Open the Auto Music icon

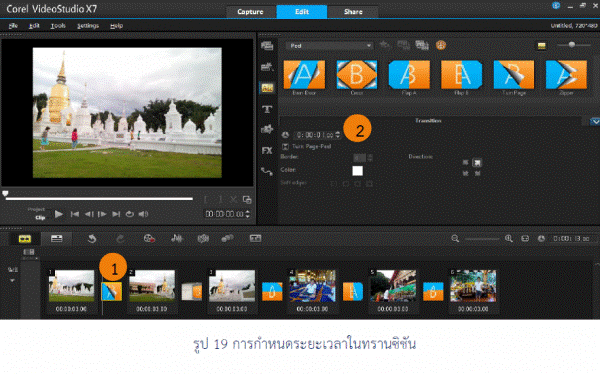203,238
